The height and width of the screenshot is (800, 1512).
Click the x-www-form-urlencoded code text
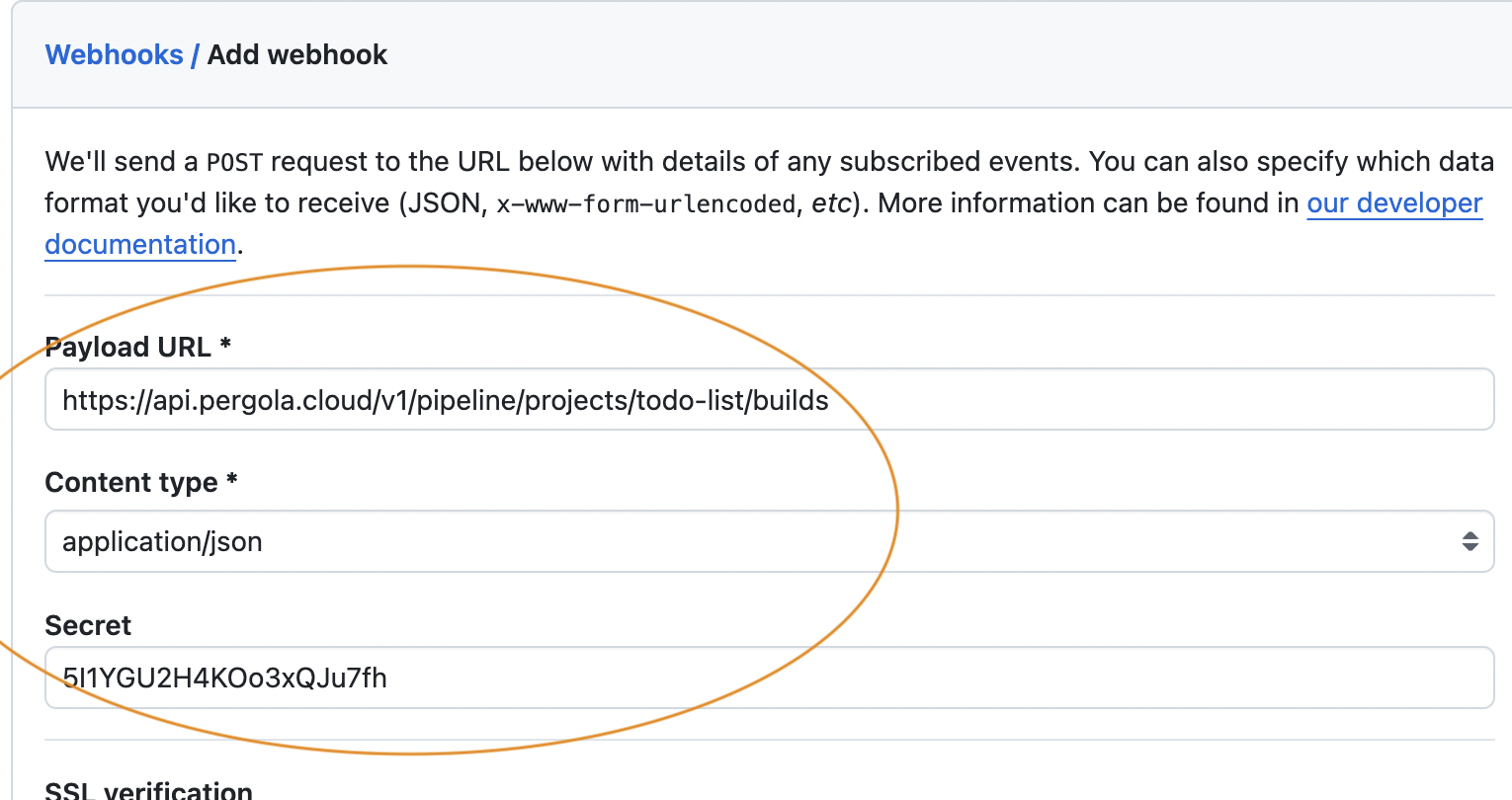[x=646, y=204]
